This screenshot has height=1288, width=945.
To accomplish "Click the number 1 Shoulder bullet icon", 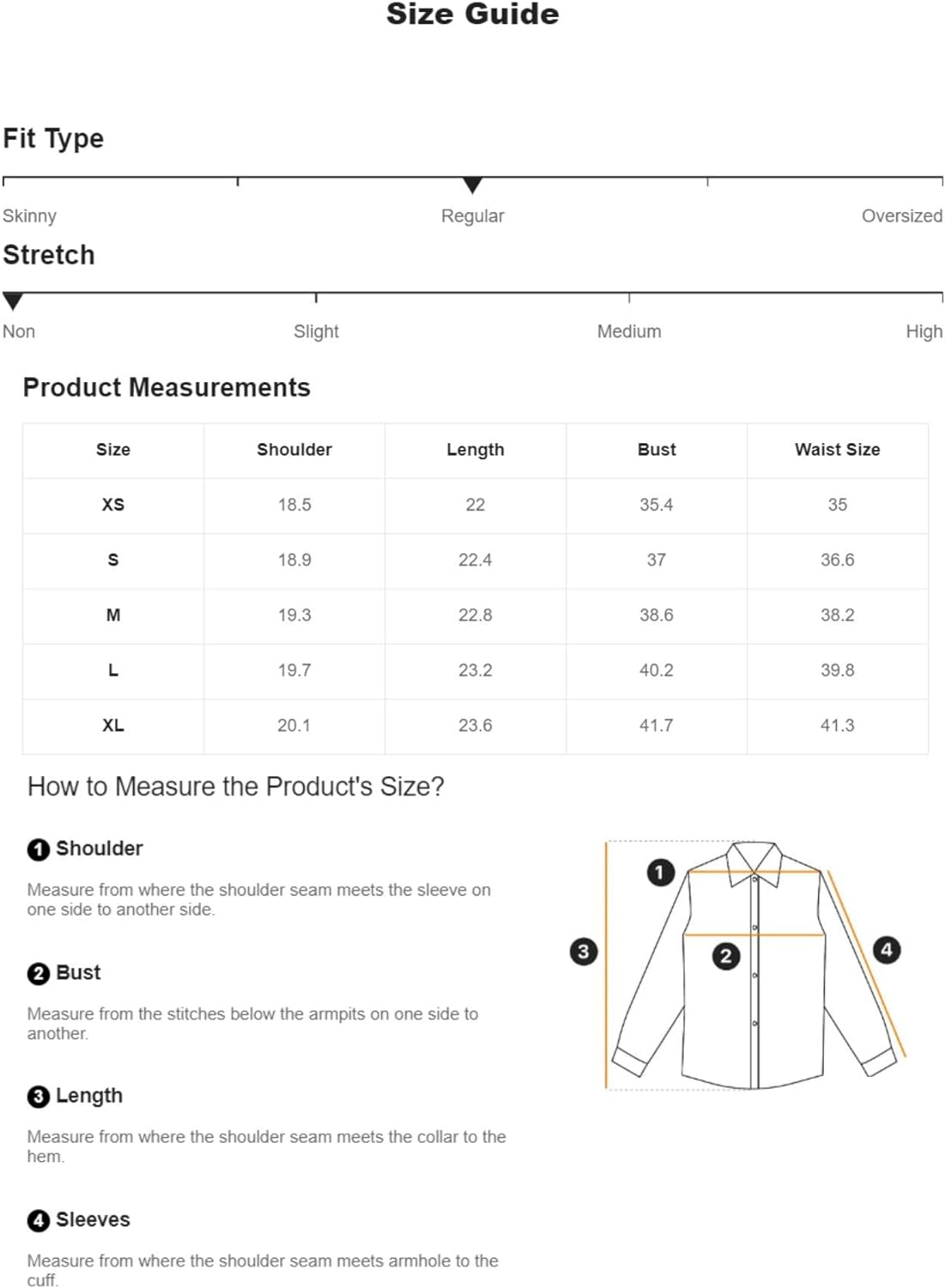I will [39, 849].
